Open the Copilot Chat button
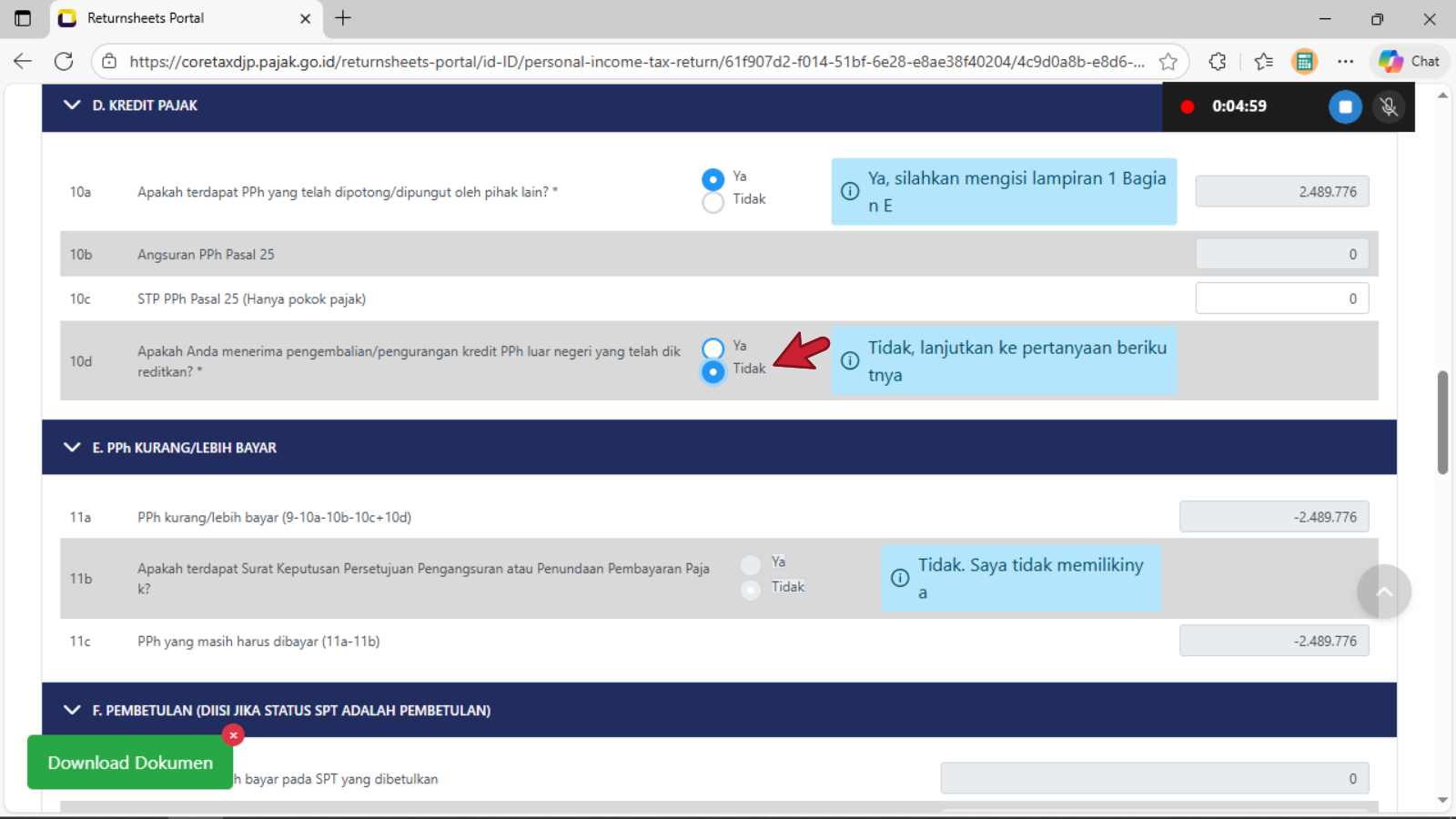The image size is (1456, 819). click(1409, 61)
